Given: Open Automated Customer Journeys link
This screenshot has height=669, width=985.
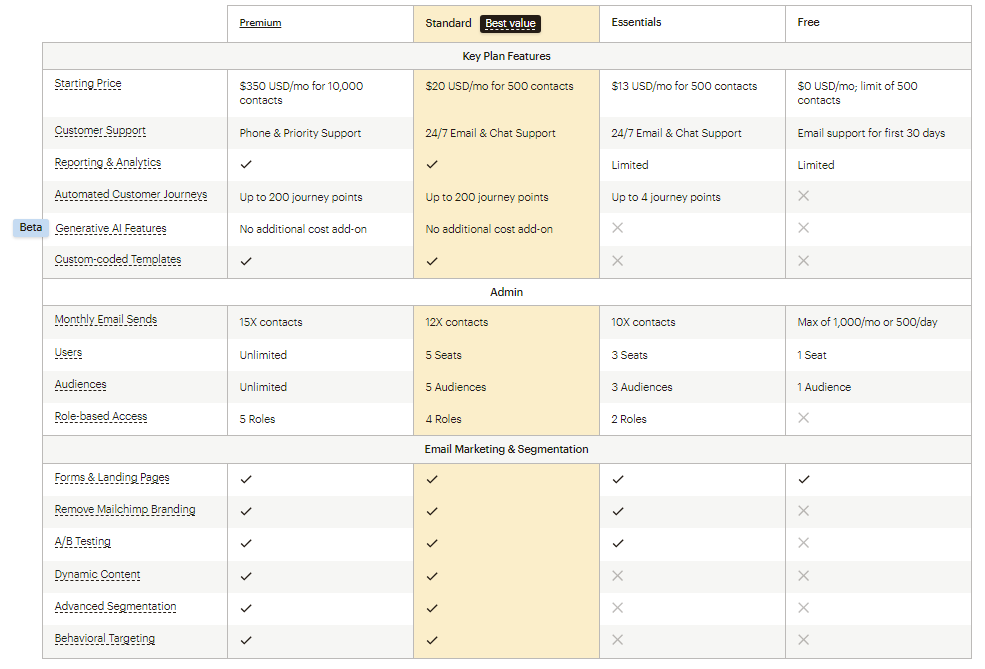Looking at the screenshot, I should click(x=131, y=194).
